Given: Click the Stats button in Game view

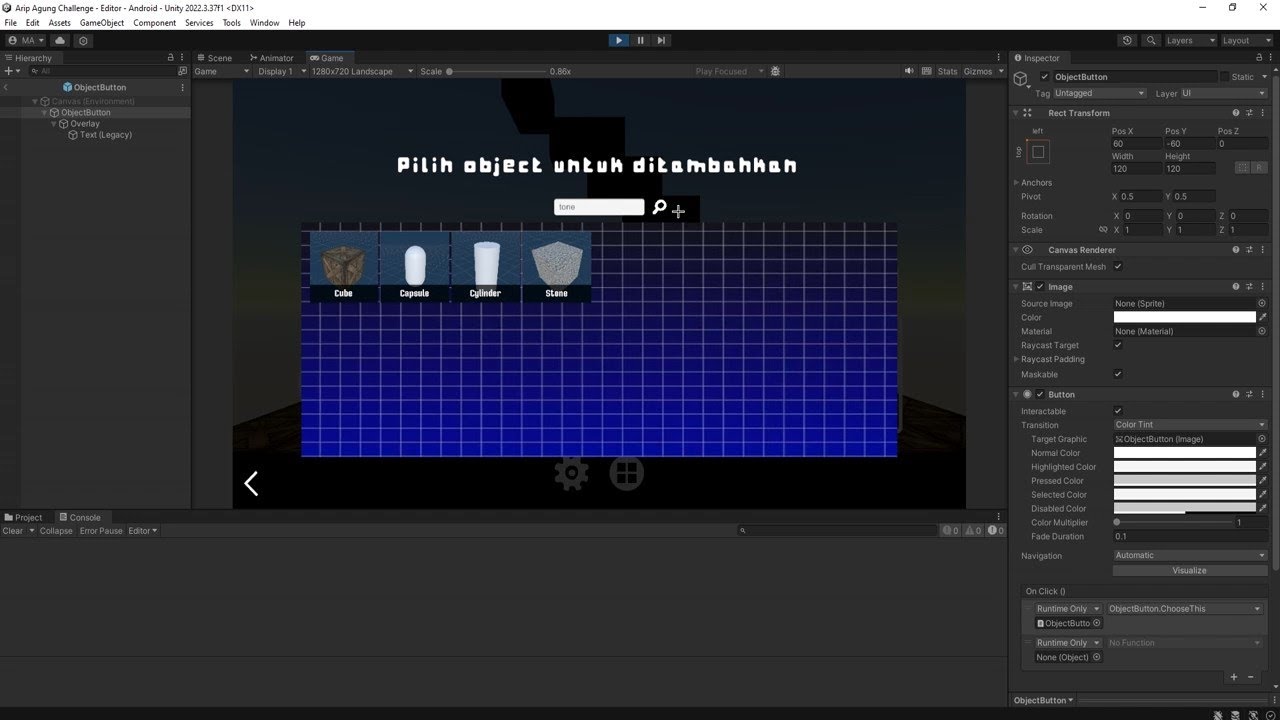Looking at the screenshot, I should pyautogui.click(x=947, y=71).
